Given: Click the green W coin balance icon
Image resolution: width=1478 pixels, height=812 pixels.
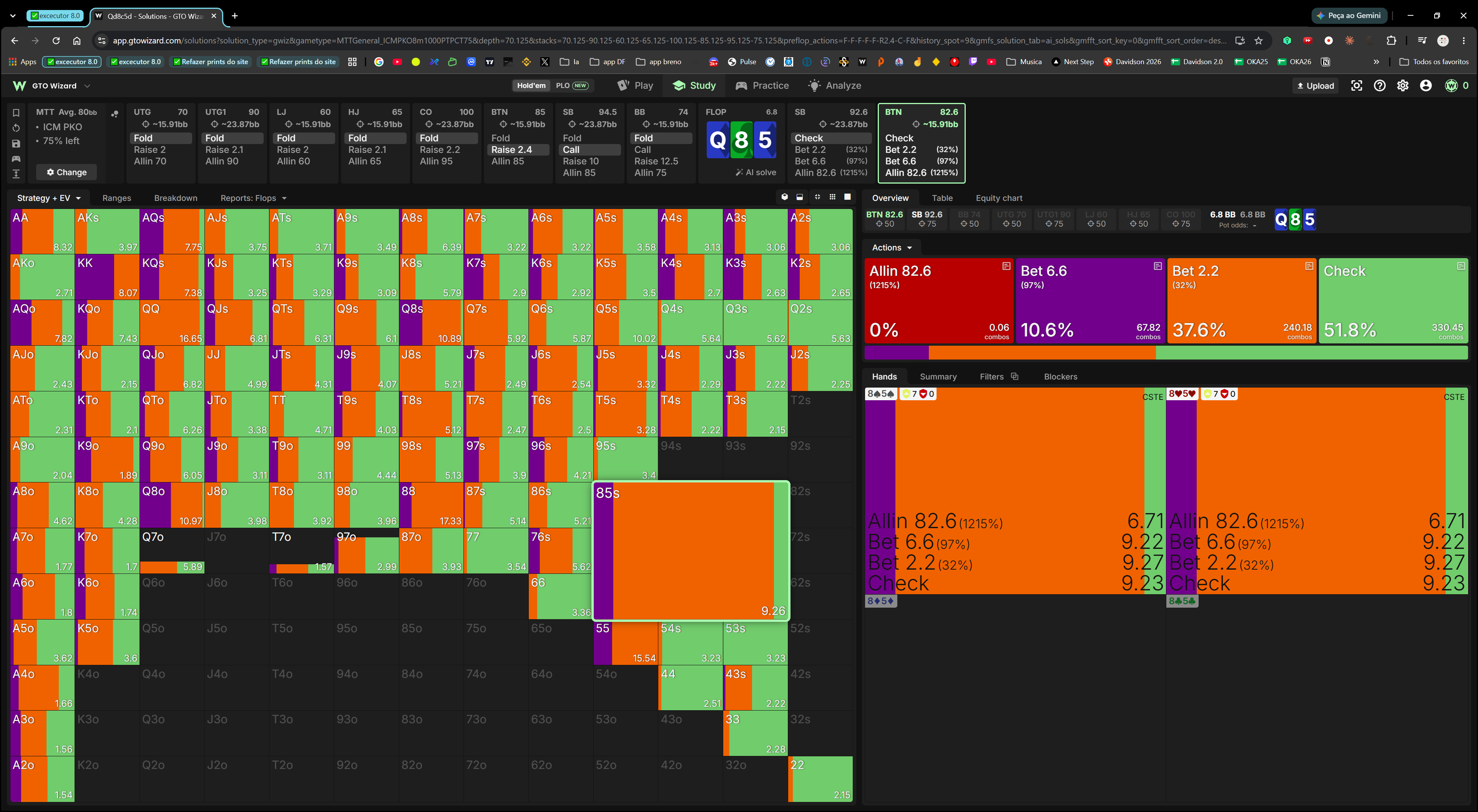Looking at the screenshot, I should 1451,85.
